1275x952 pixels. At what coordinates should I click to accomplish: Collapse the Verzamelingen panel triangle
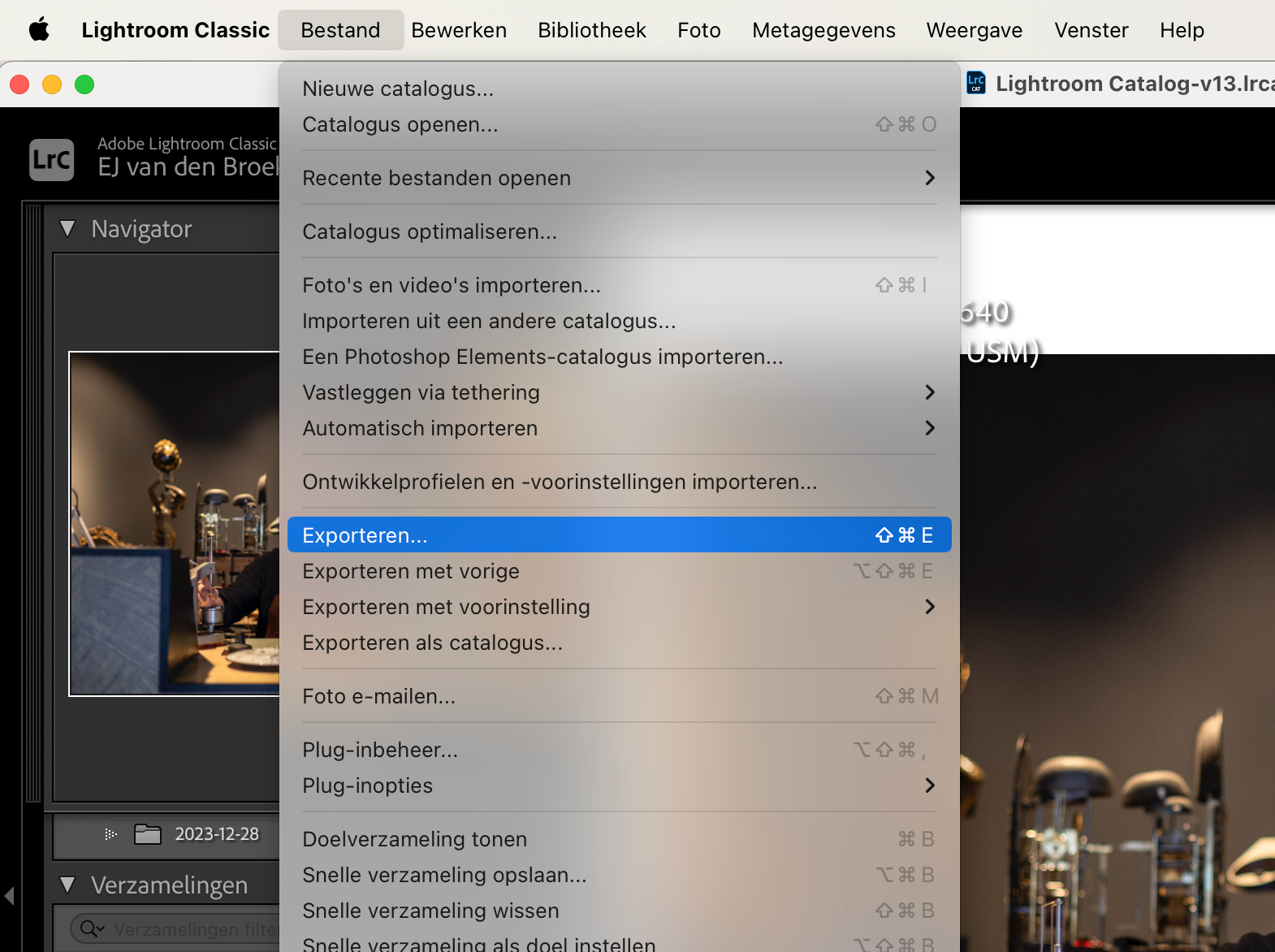click(x=67, y=885)
